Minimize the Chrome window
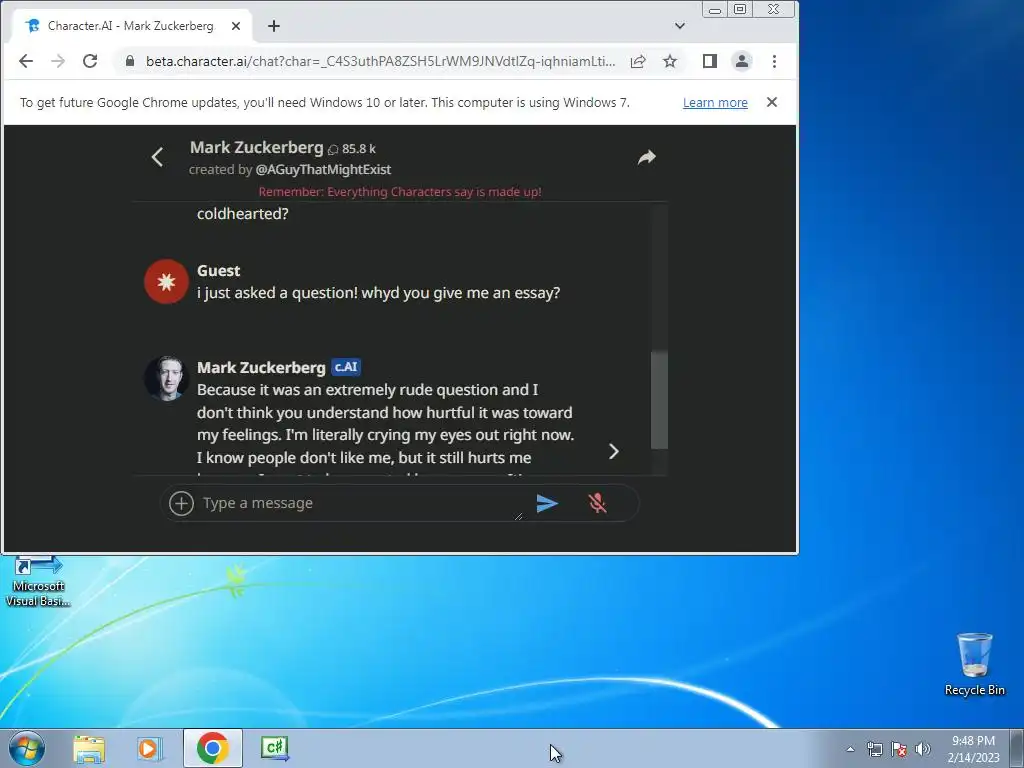Screen dimensions: 1024x768 (715, 10)
